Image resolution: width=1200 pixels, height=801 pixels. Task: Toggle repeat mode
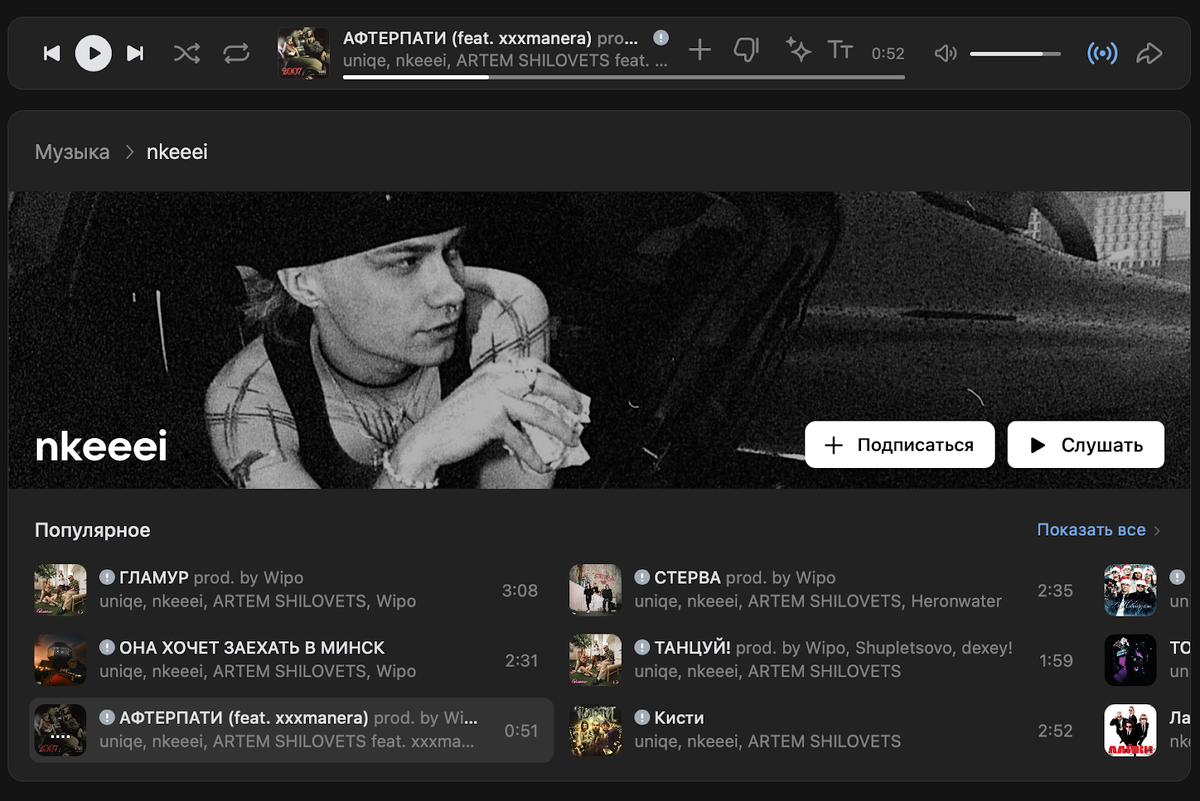(236, 53)
